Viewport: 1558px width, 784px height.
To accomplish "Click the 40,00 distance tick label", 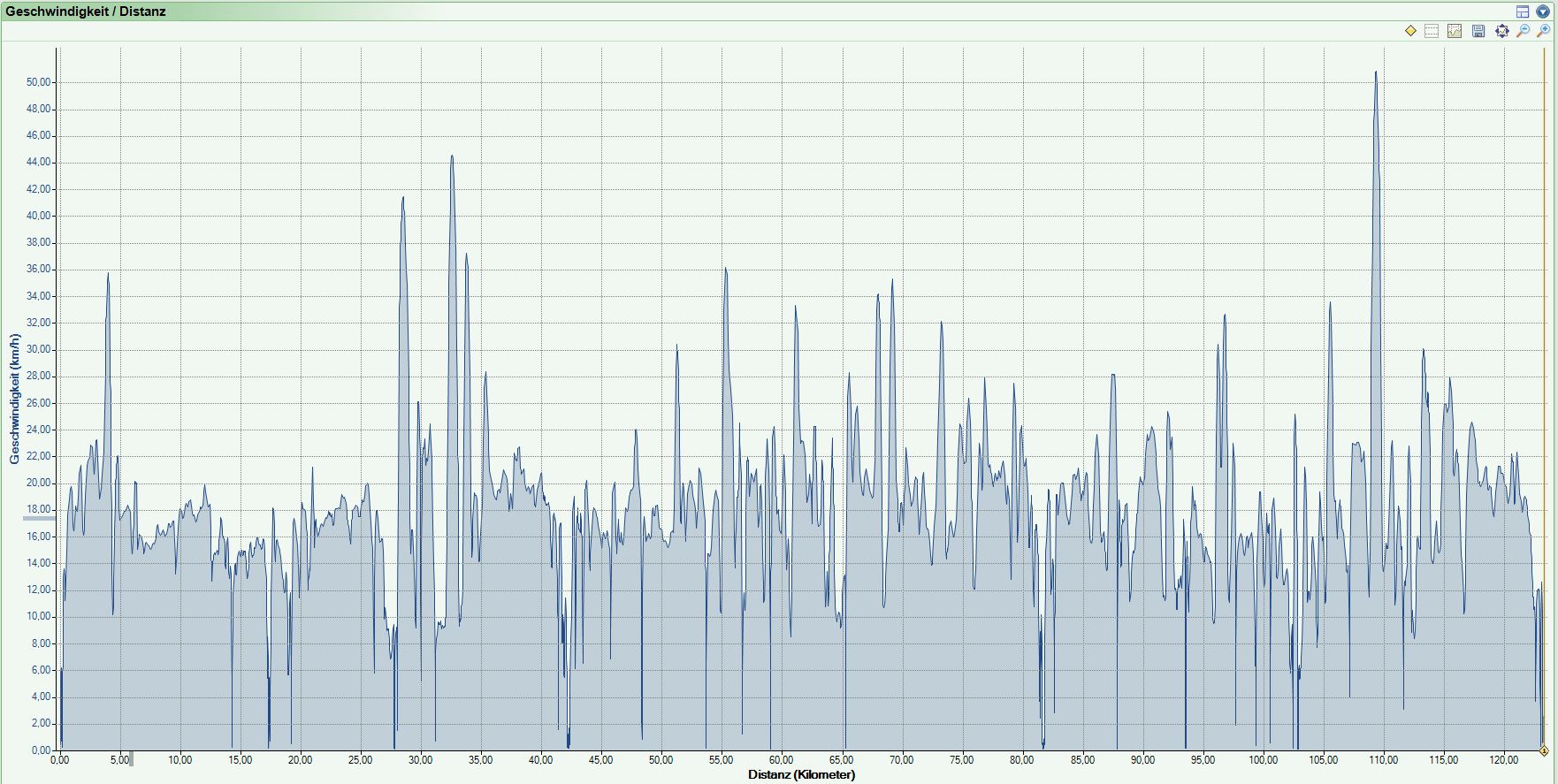I will [x=541, y=760].
